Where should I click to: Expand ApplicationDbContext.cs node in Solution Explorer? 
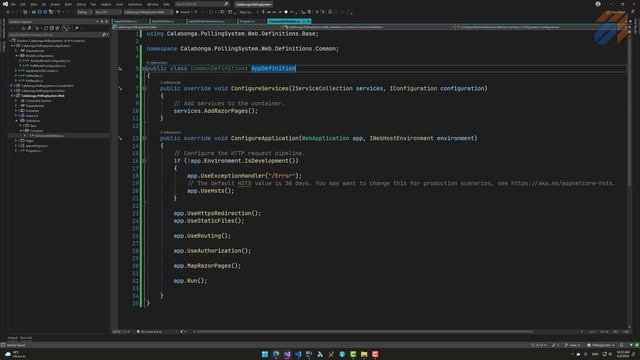(x=16, y=71)
